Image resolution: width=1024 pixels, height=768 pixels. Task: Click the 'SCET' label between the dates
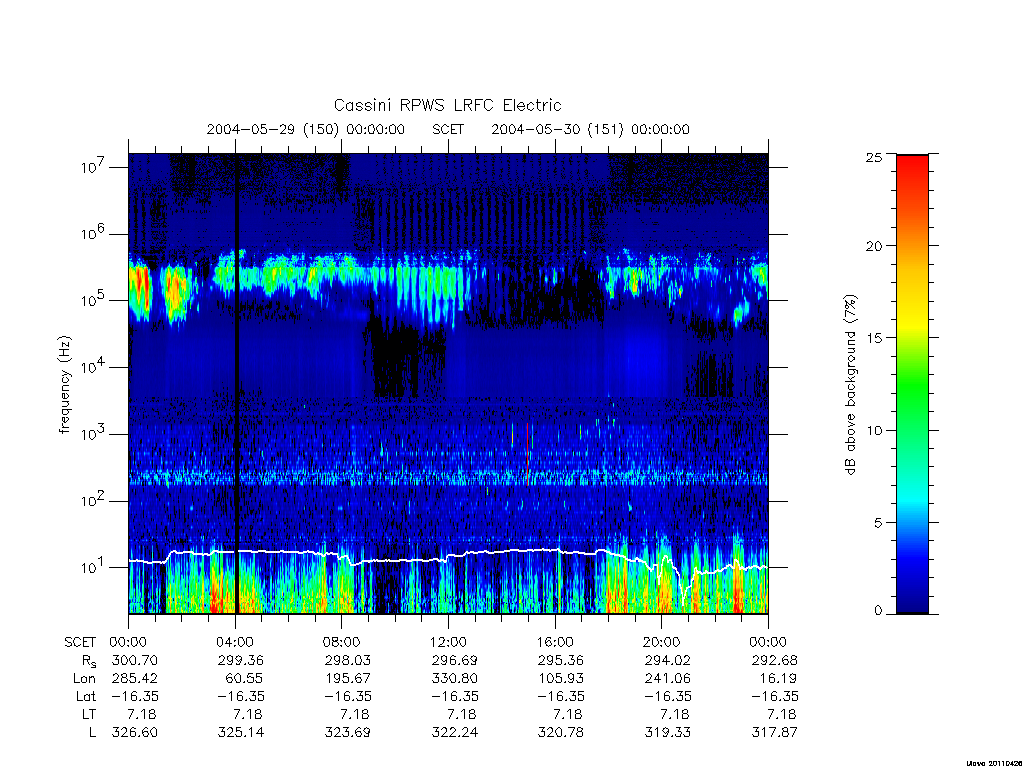pos(448,129)
